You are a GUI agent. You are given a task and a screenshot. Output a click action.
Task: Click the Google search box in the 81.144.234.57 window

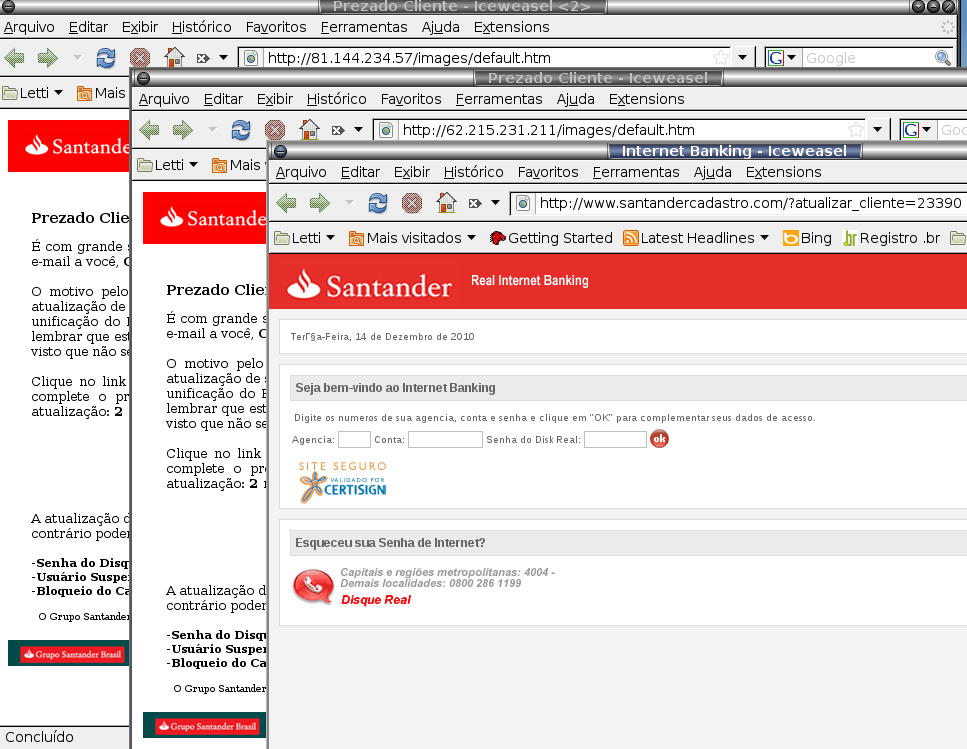coord(868,58)
